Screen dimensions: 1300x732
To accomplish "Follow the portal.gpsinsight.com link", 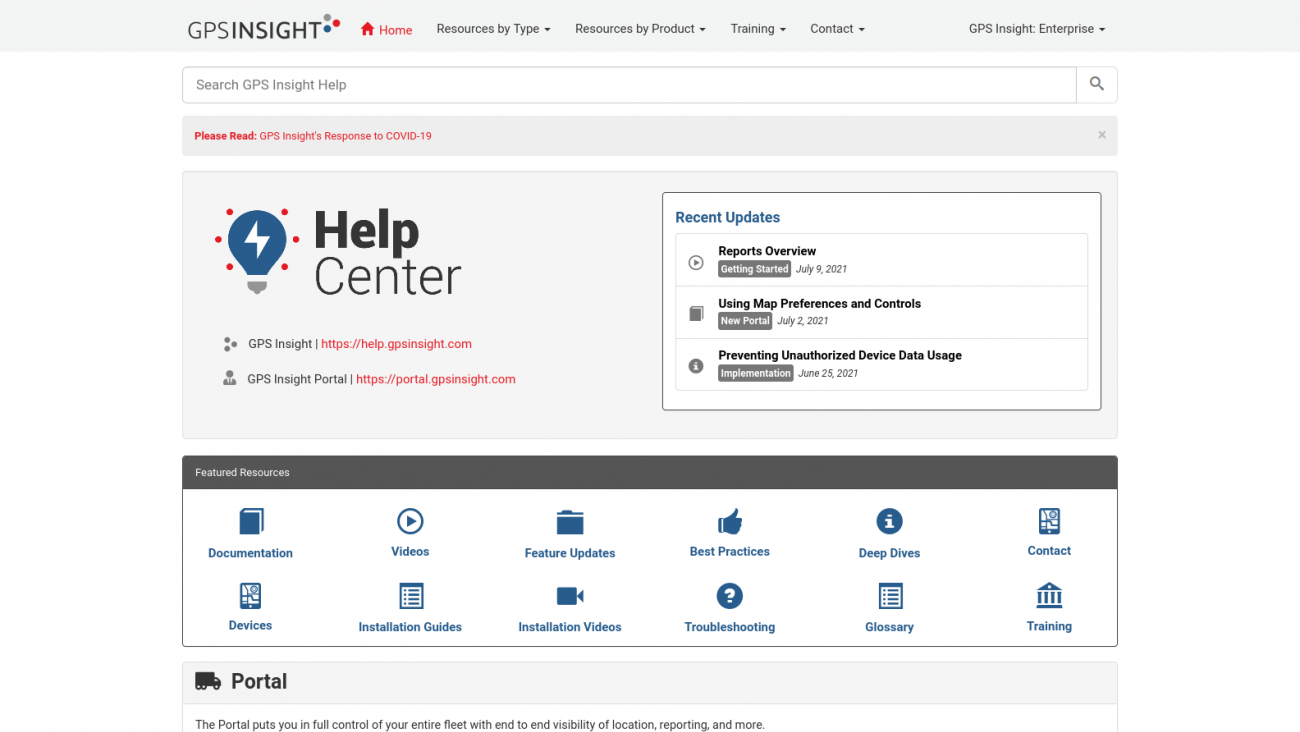I will (x=435, y=379).
